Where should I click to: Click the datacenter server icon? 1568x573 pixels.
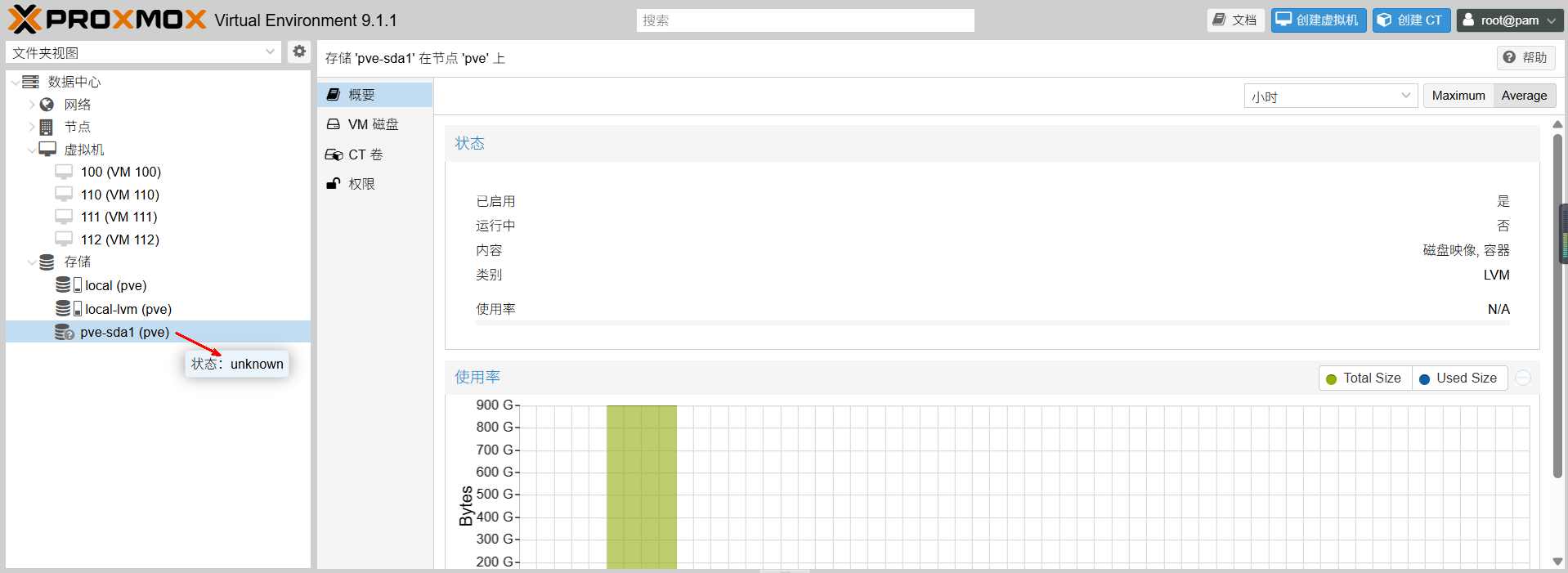(31, 82)
